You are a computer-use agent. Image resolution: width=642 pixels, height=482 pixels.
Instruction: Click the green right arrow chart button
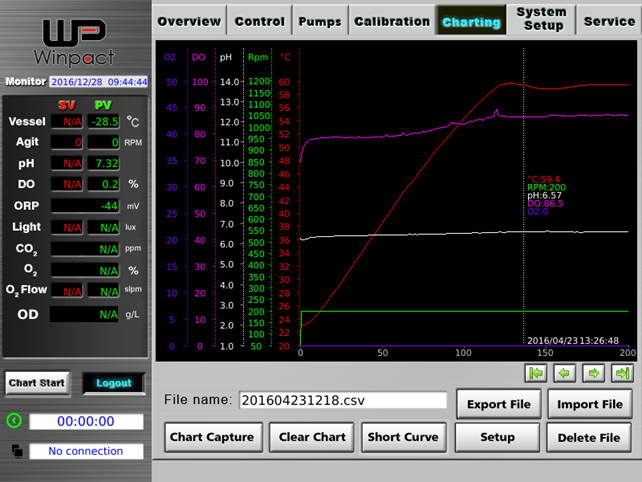(593, 373)
